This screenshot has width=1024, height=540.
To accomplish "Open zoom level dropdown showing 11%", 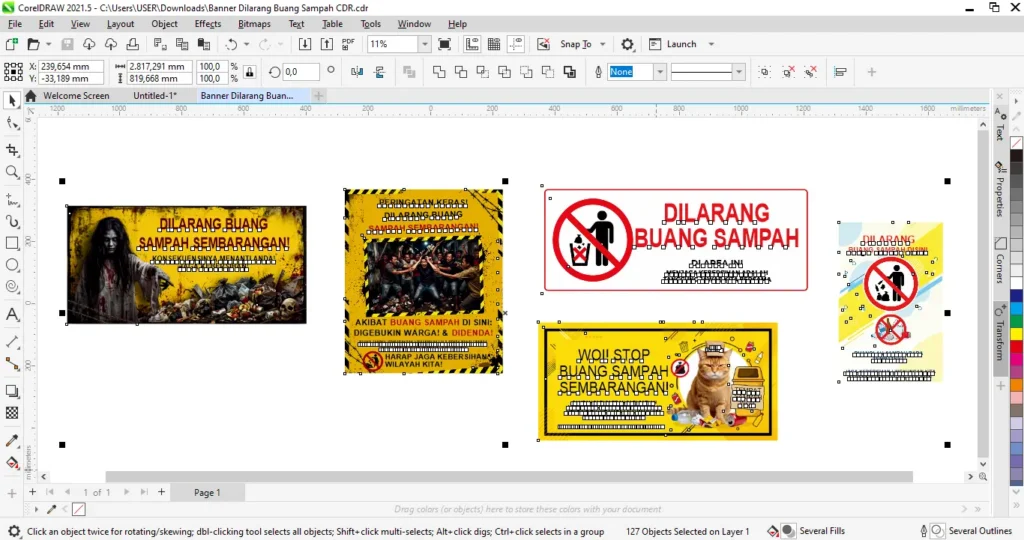I will click(x=424, y=44).
